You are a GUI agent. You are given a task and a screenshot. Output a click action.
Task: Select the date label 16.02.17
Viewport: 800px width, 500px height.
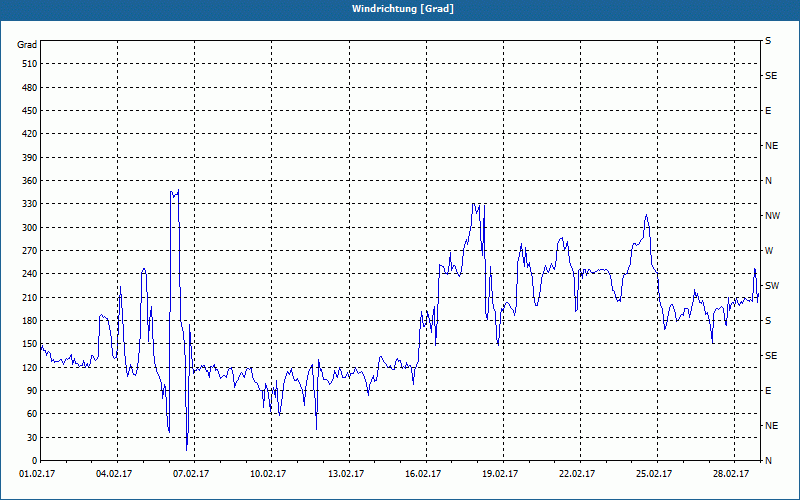pyautogui.click(x=423, y=474)
